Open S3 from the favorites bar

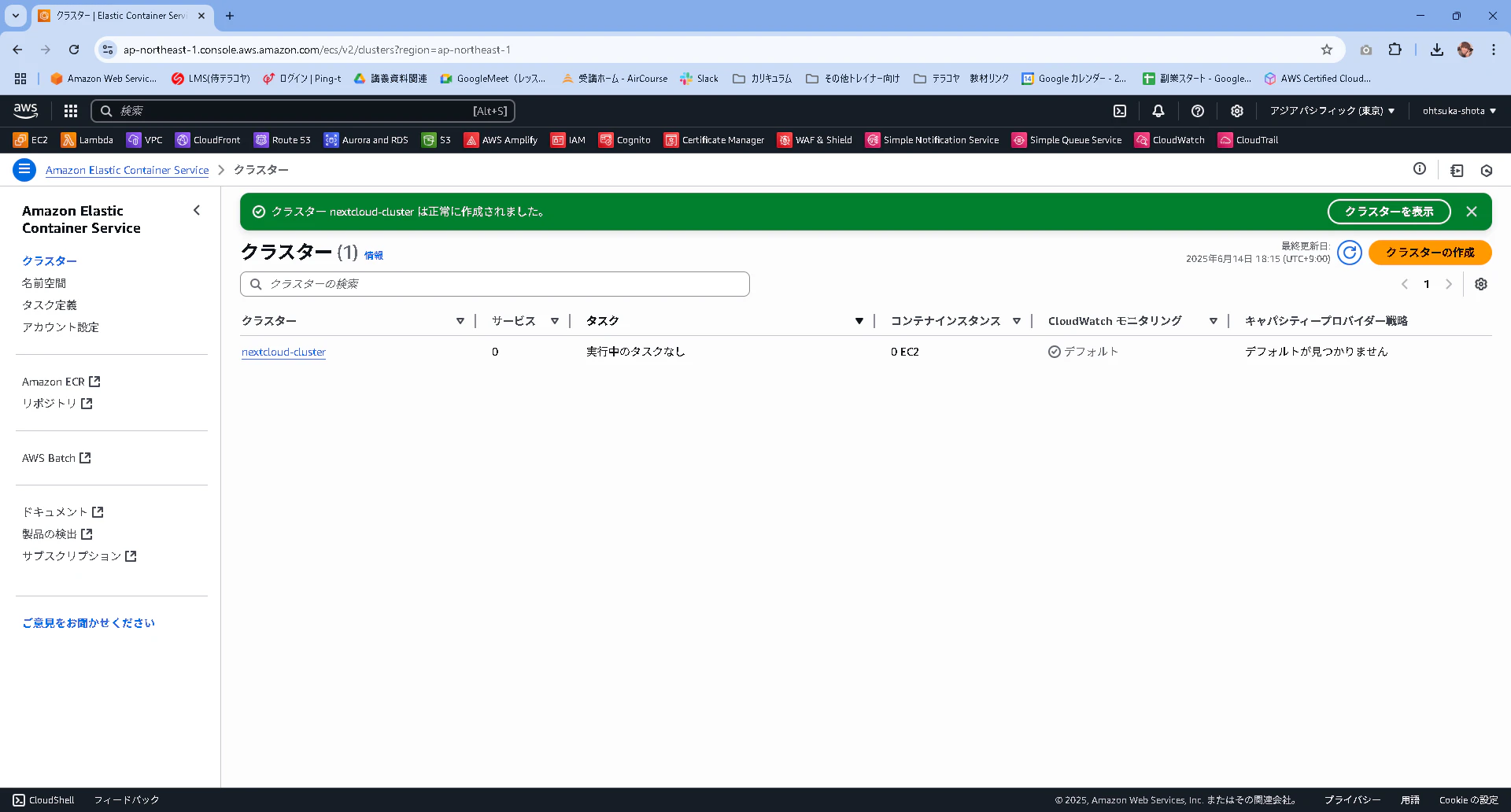[x=436, y=140]
